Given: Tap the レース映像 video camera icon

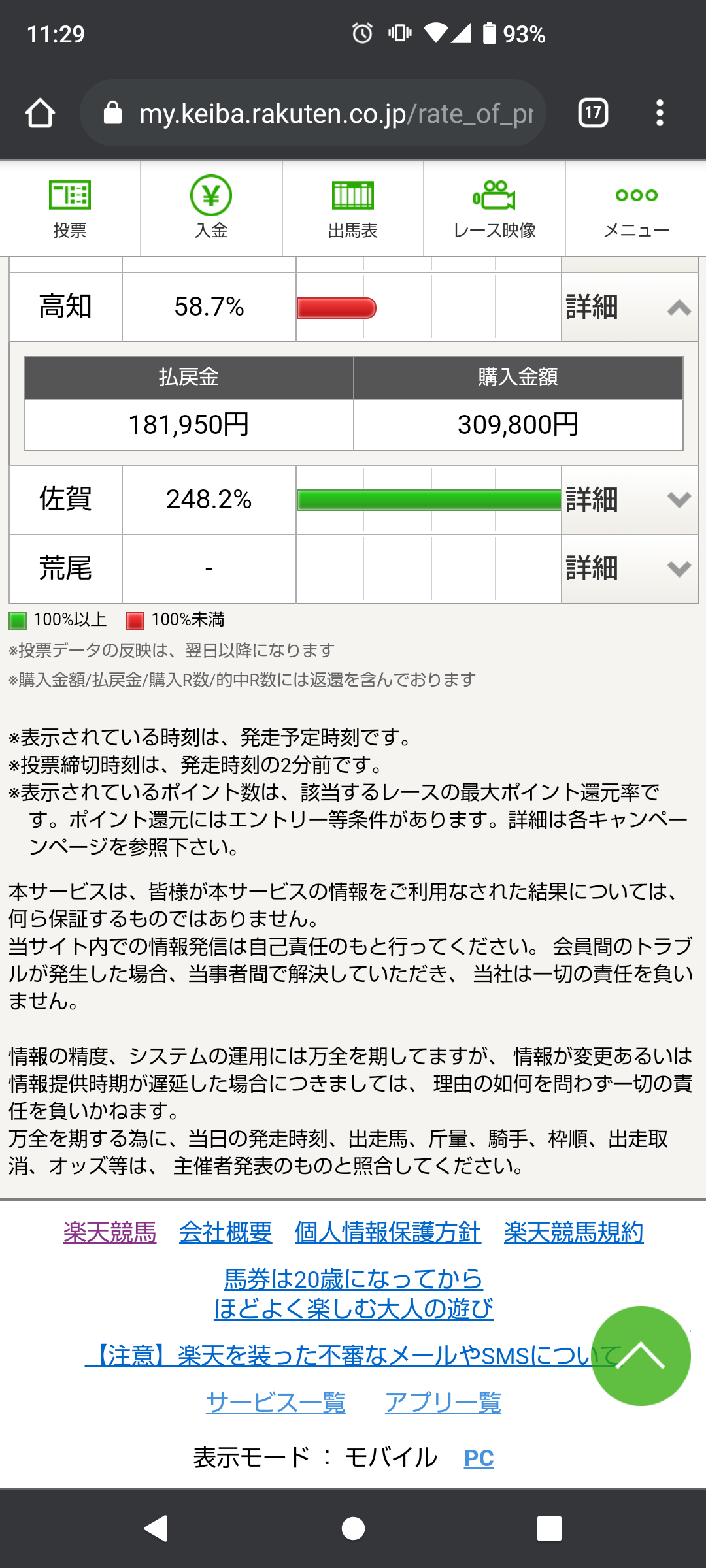Looking at the screenshot, I should pyautogui.click(x=494, y=196).
